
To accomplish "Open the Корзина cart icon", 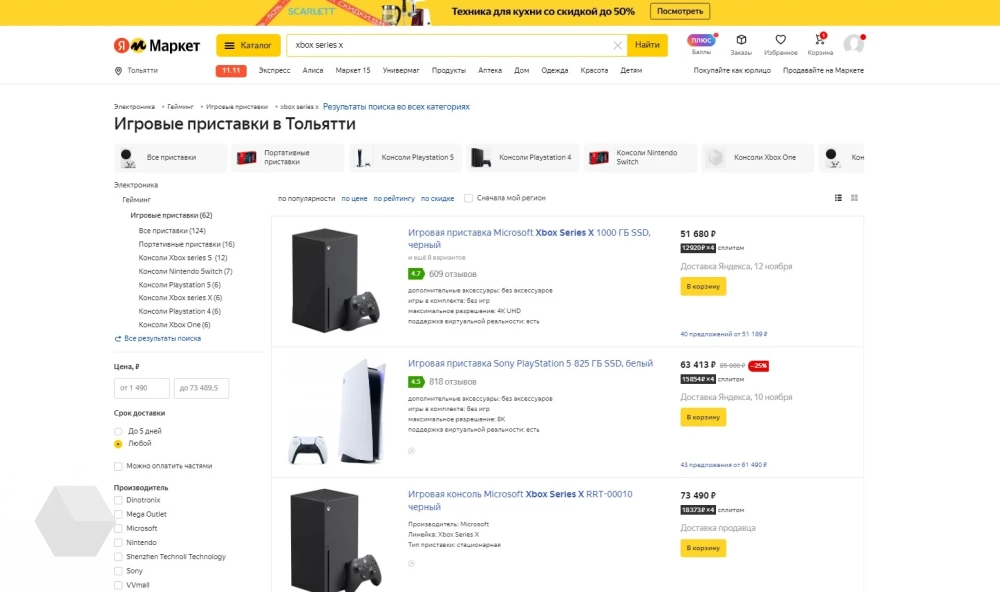I will tap(819, 40).
